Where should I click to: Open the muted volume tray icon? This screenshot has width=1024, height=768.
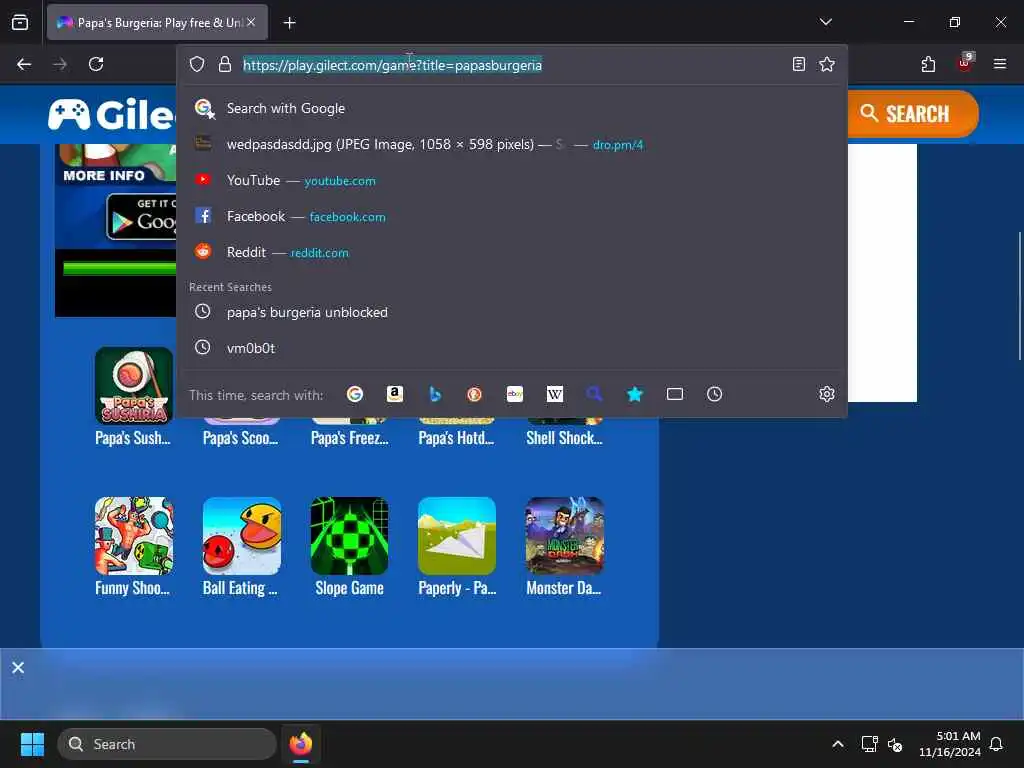click(x=895, y=744)
